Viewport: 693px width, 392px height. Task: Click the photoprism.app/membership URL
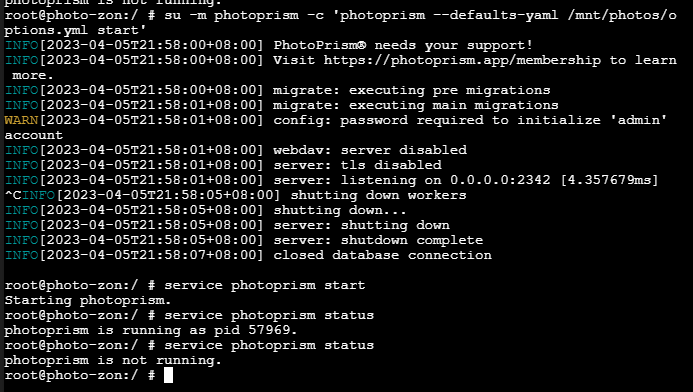[x=462, y=61]
